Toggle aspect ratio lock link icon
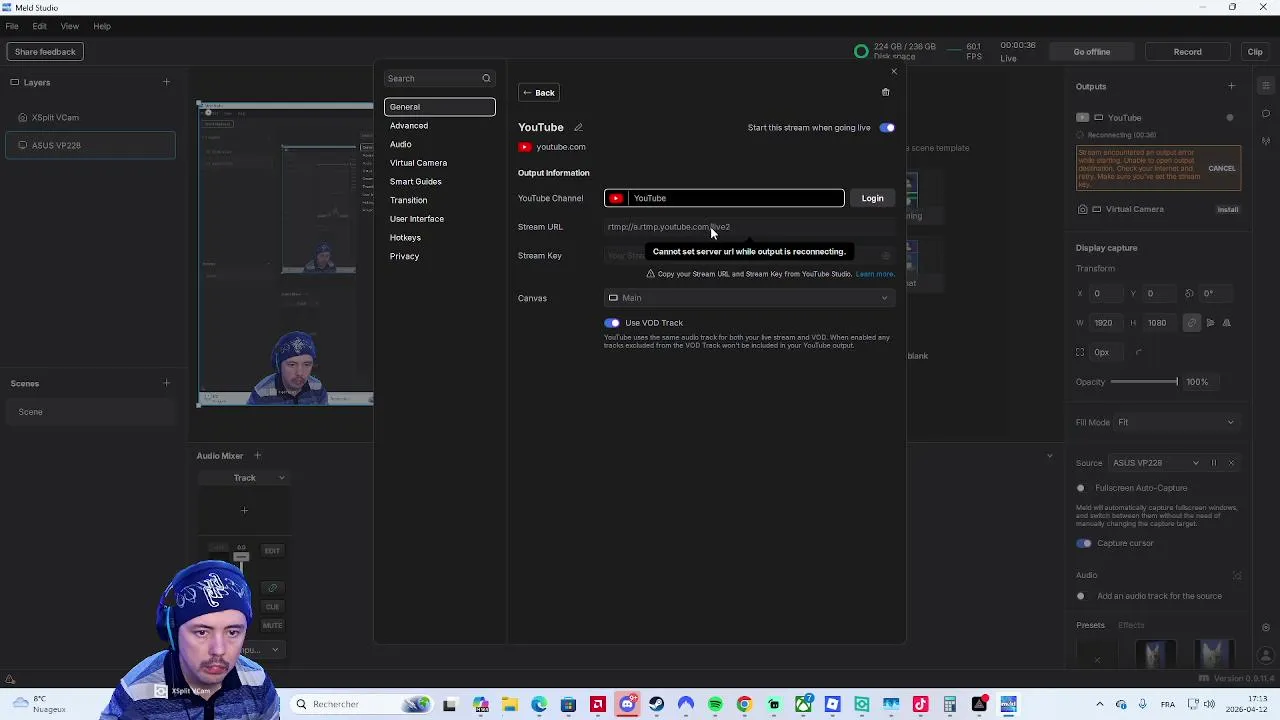 (x=1191, y=323)
